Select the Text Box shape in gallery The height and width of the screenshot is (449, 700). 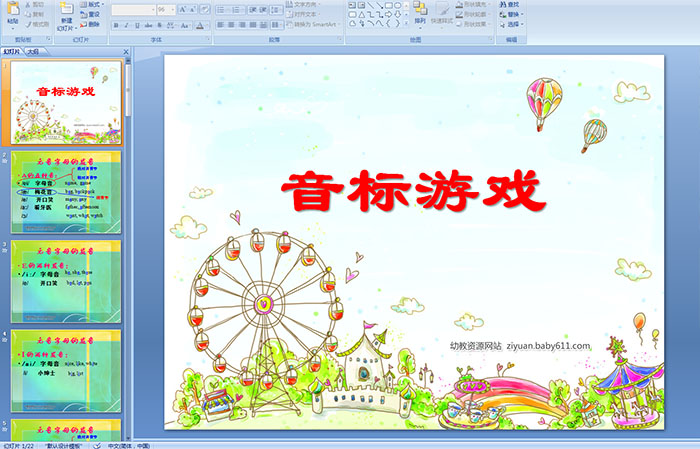352,5
